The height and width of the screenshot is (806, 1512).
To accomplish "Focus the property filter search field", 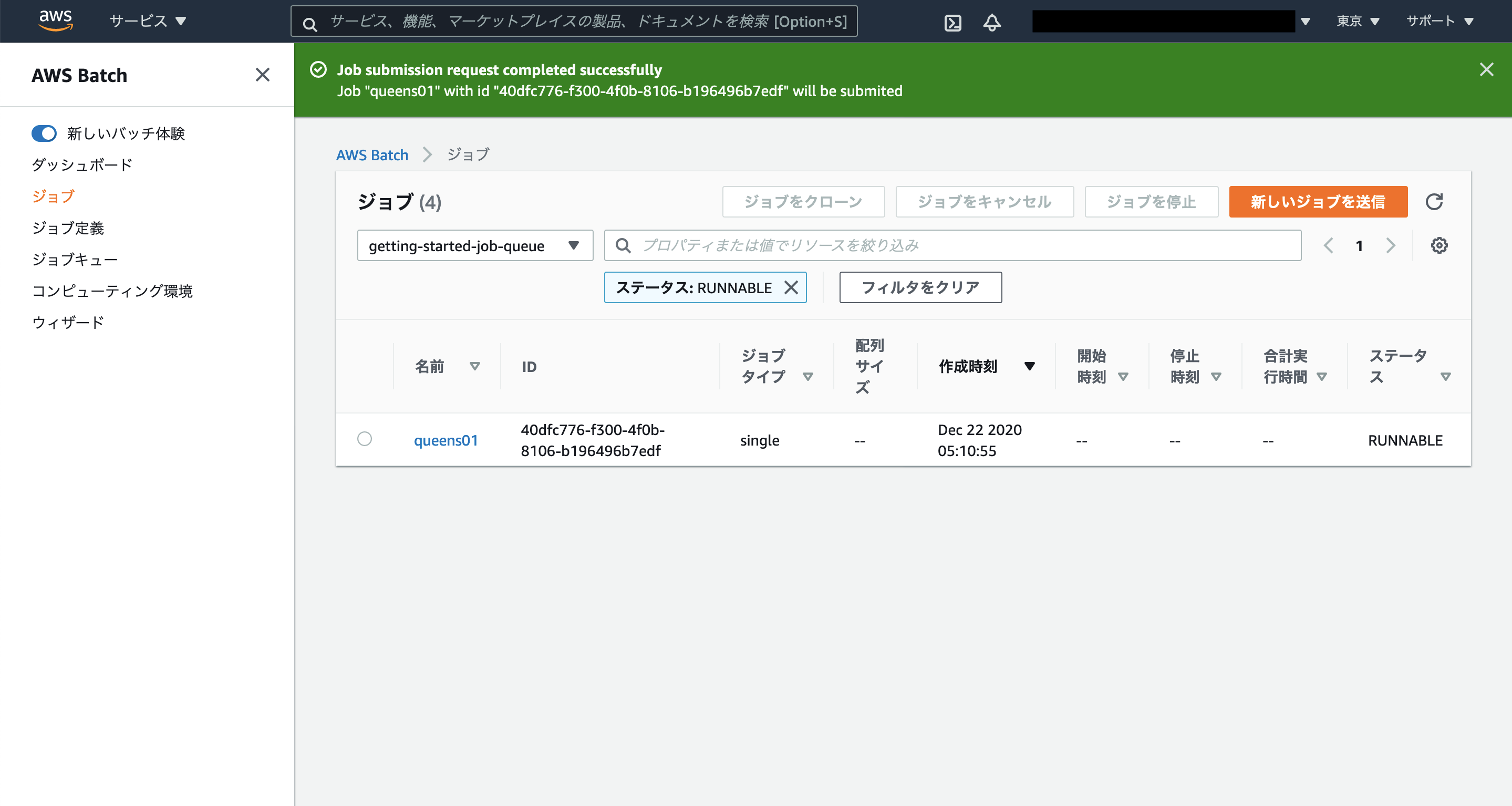I will 952,245.
